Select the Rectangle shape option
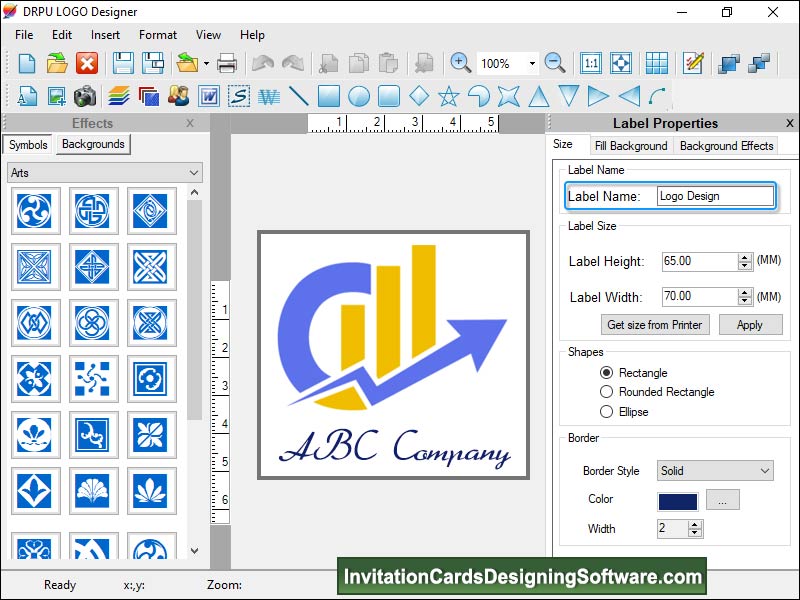800x600 pixels. [607, 373]
